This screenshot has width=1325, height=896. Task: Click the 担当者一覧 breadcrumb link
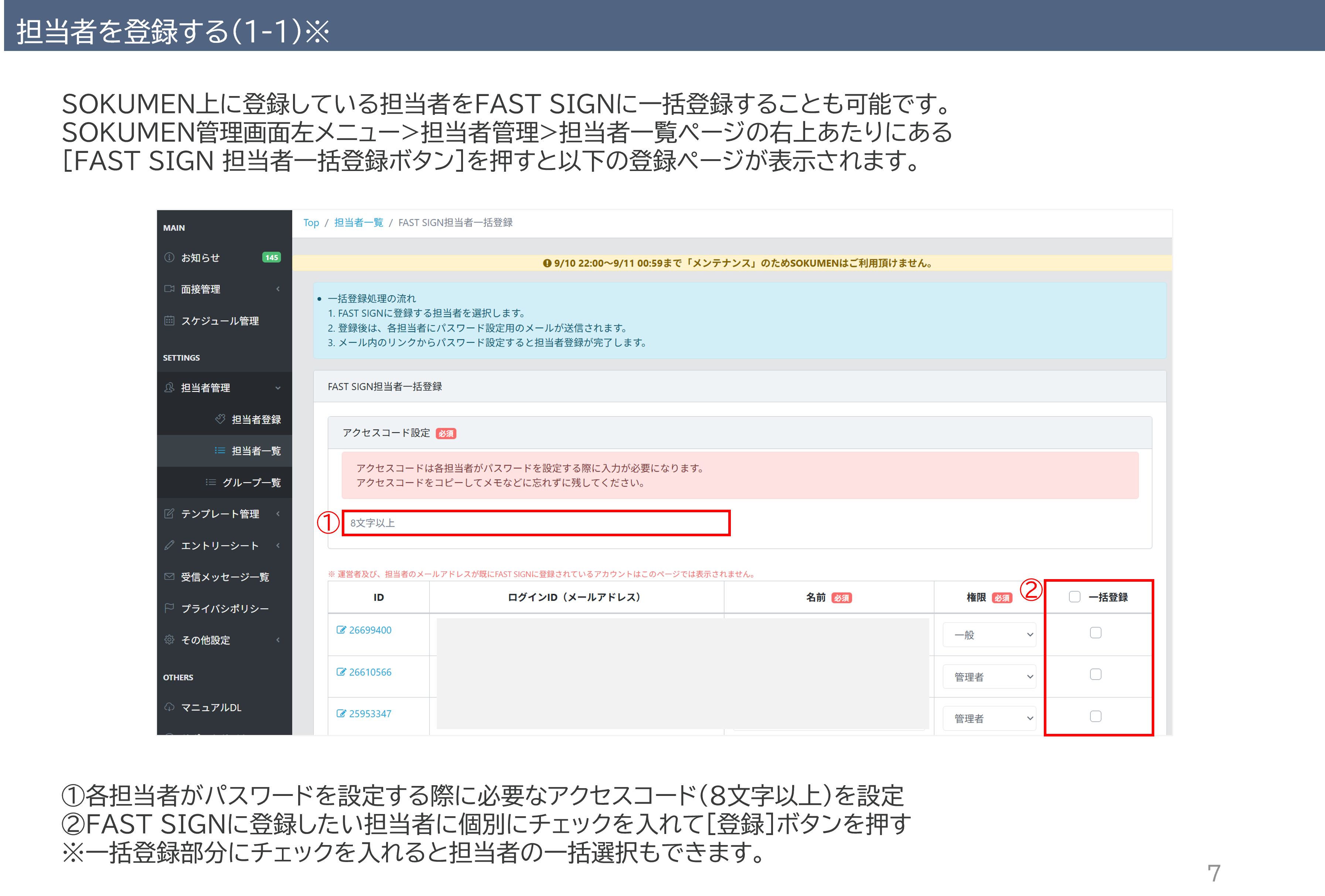coord(359,223)
